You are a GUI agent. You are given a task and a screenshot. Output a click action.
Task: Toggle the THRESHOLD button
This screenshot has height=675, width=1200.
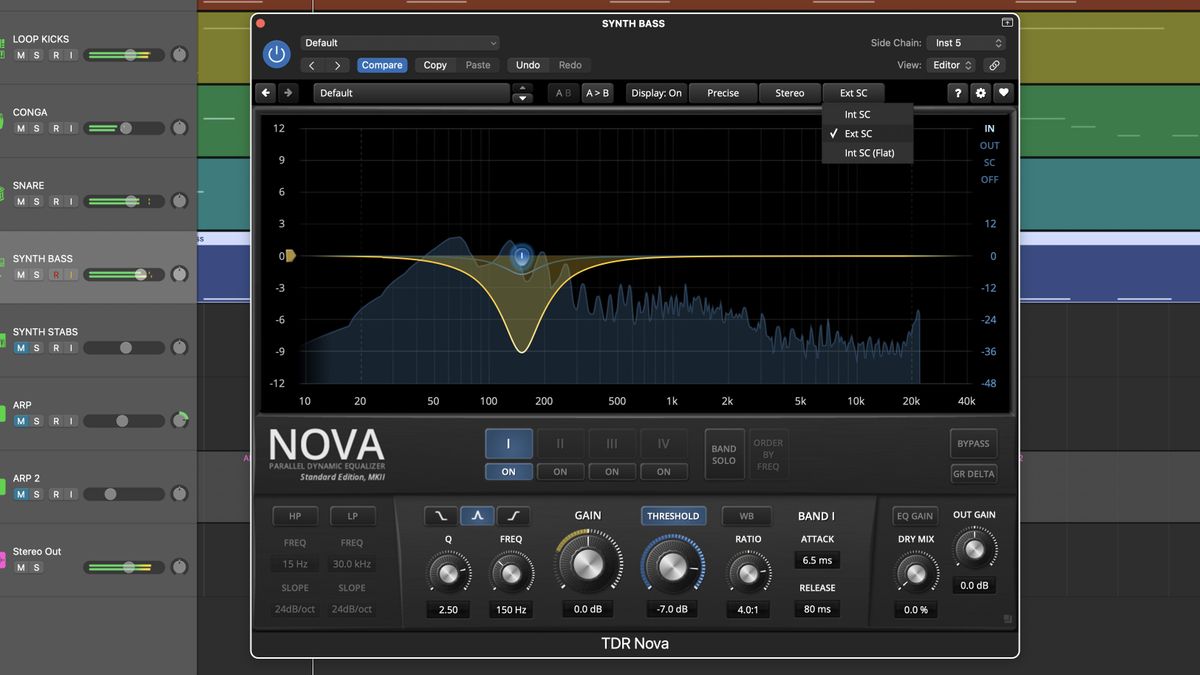tap(673, 516)
